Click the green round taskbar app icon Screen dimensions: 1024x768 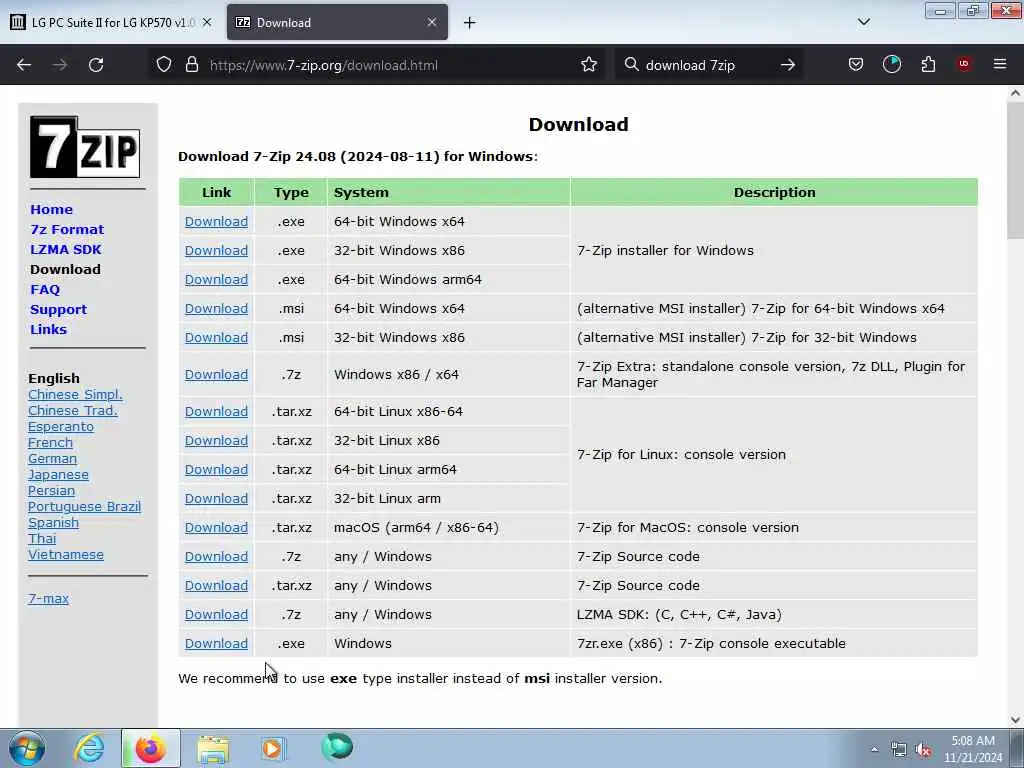coord(337,746)
